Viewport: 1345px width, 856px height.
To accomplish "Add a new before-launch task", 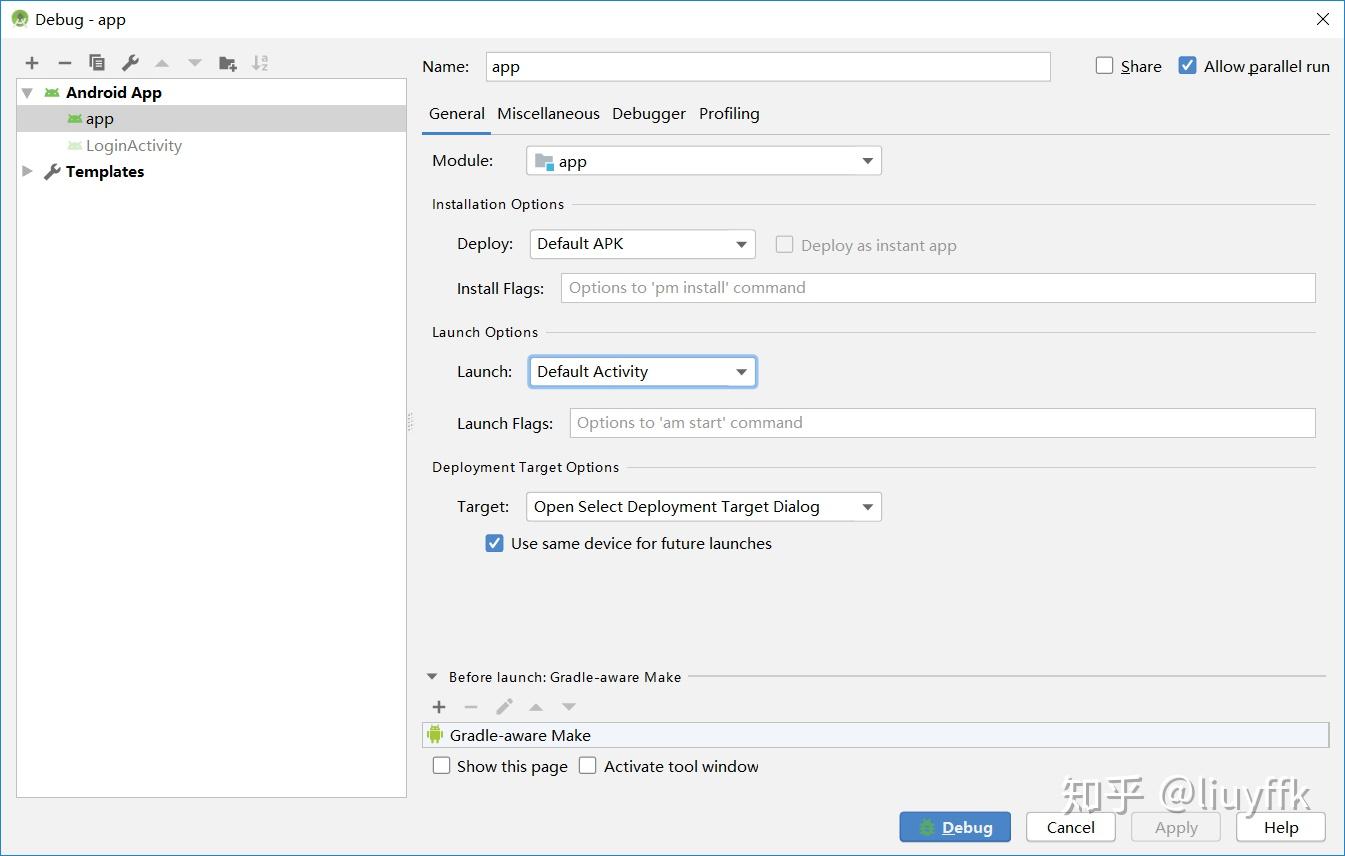I will coord(438,706).
